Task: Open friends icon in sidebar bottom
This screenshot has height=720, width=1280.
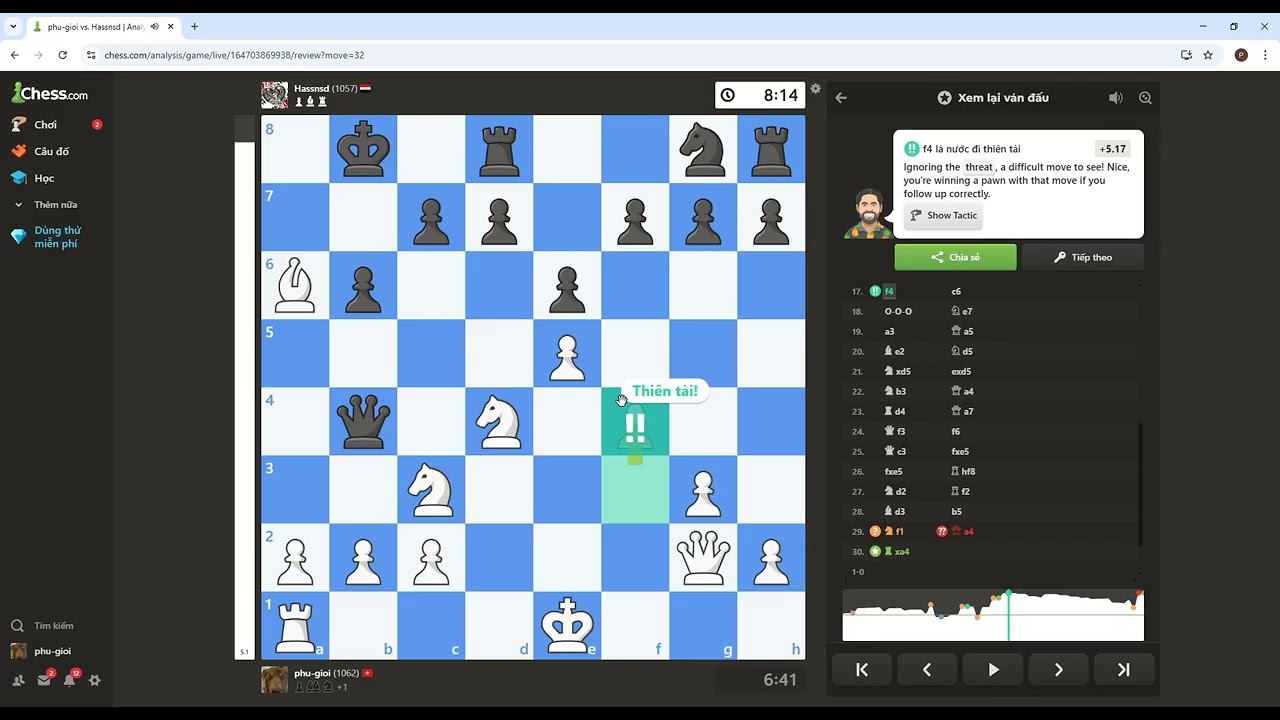Action: point(19,680)
